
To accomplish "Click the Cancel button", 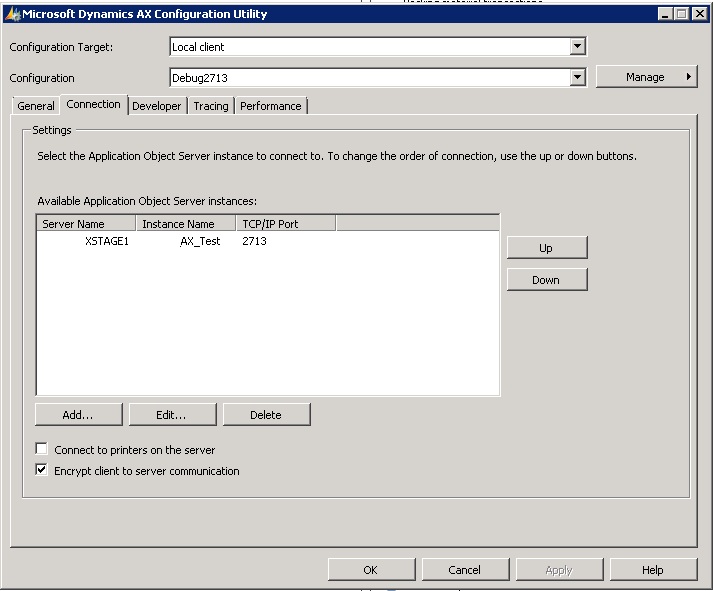I will coord(466,570).
